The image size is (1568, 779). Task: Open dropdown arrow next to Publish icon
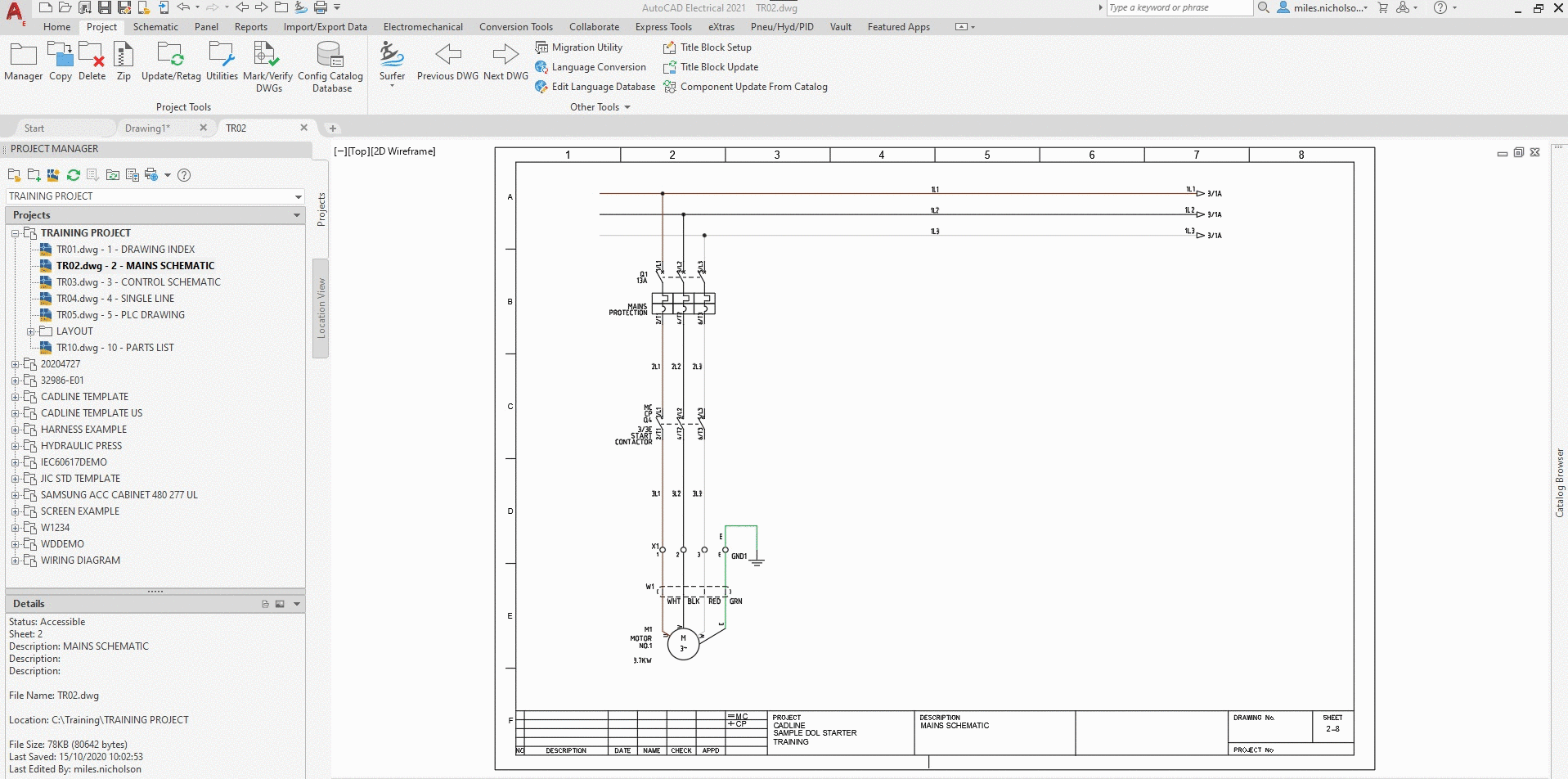tap(168, 175)
